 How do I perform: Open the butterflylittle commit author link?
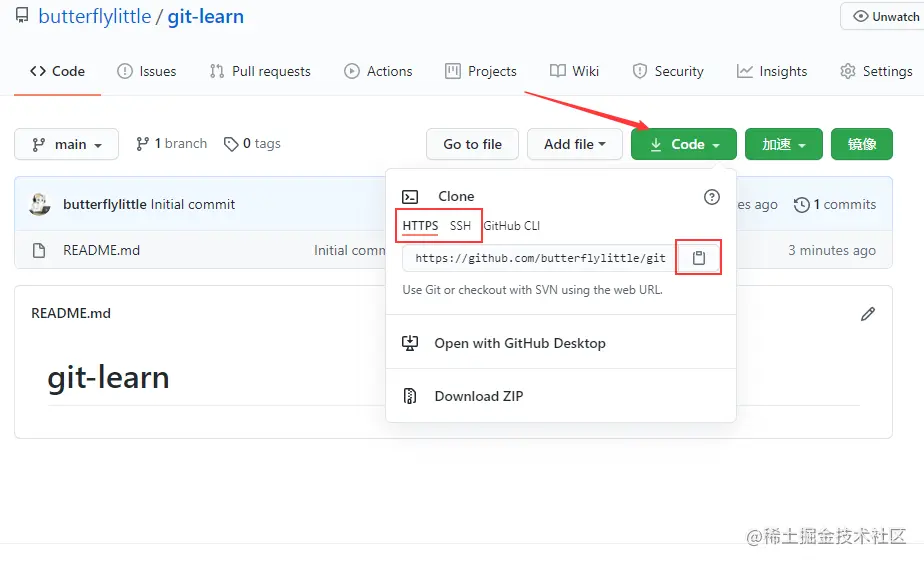tap(105, 205)
